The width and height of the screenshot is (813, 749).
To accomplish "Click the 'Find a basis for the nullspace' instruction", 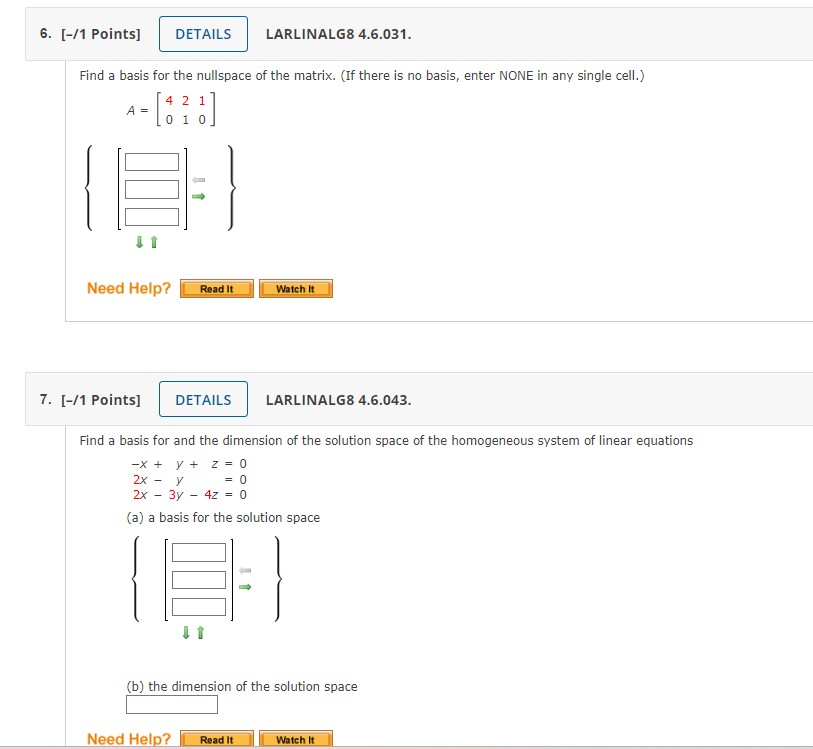I will (362, 76).
